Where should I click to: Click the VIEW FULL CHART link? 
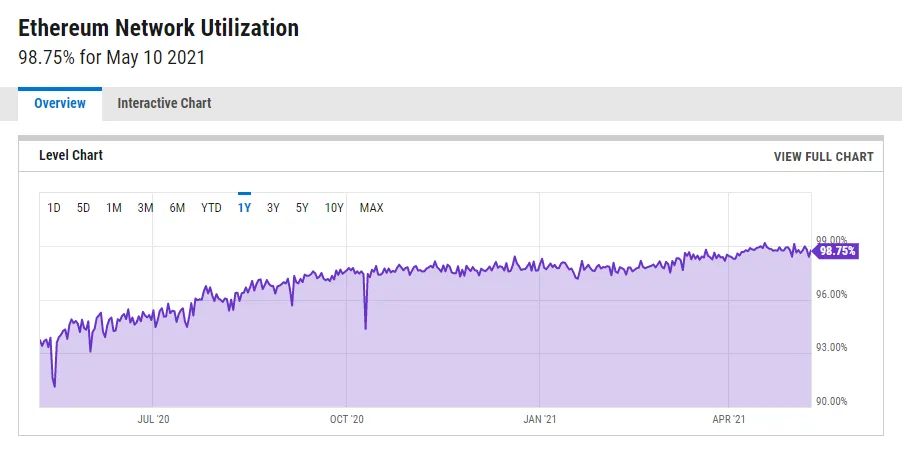pyautogui.click(x=823, y=156)
